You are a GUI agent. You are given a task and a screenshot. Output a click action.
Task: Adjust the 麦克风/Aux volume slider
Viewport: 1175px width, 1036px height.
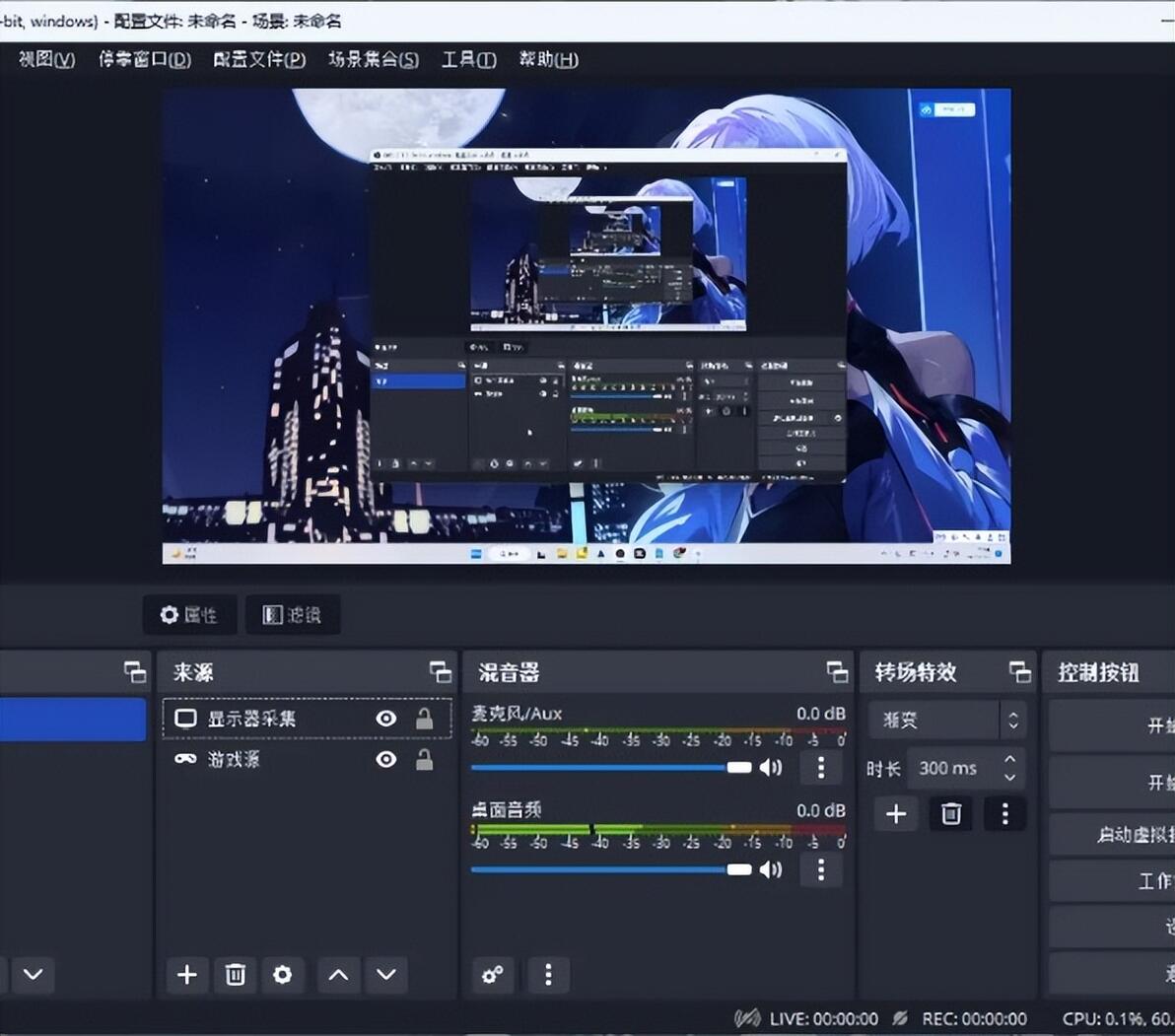click(611, 767)
